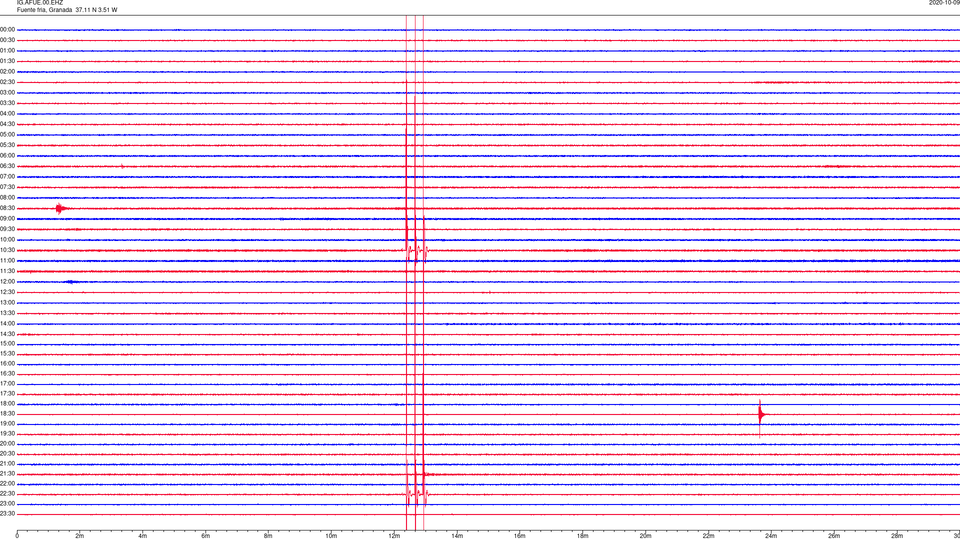Click the 21:00 trace time label

[x=7, y=464]
